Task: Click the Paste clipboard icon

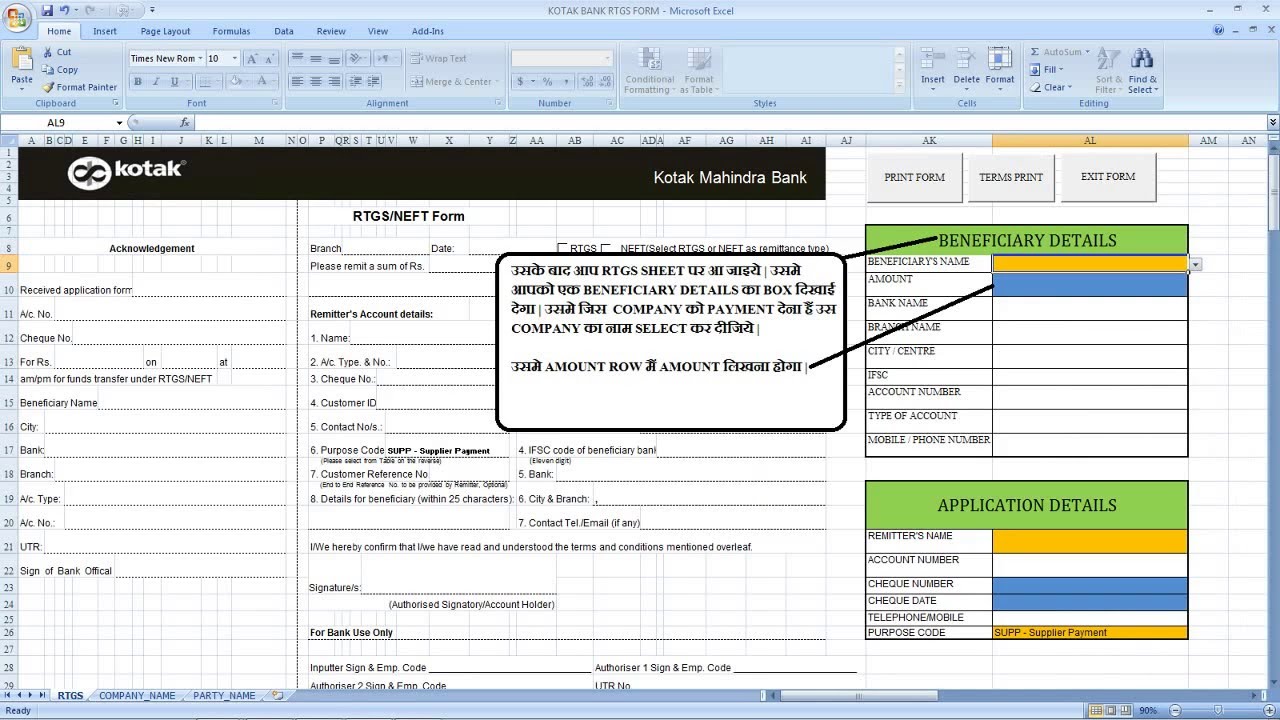Action: (x=21, y=60)
